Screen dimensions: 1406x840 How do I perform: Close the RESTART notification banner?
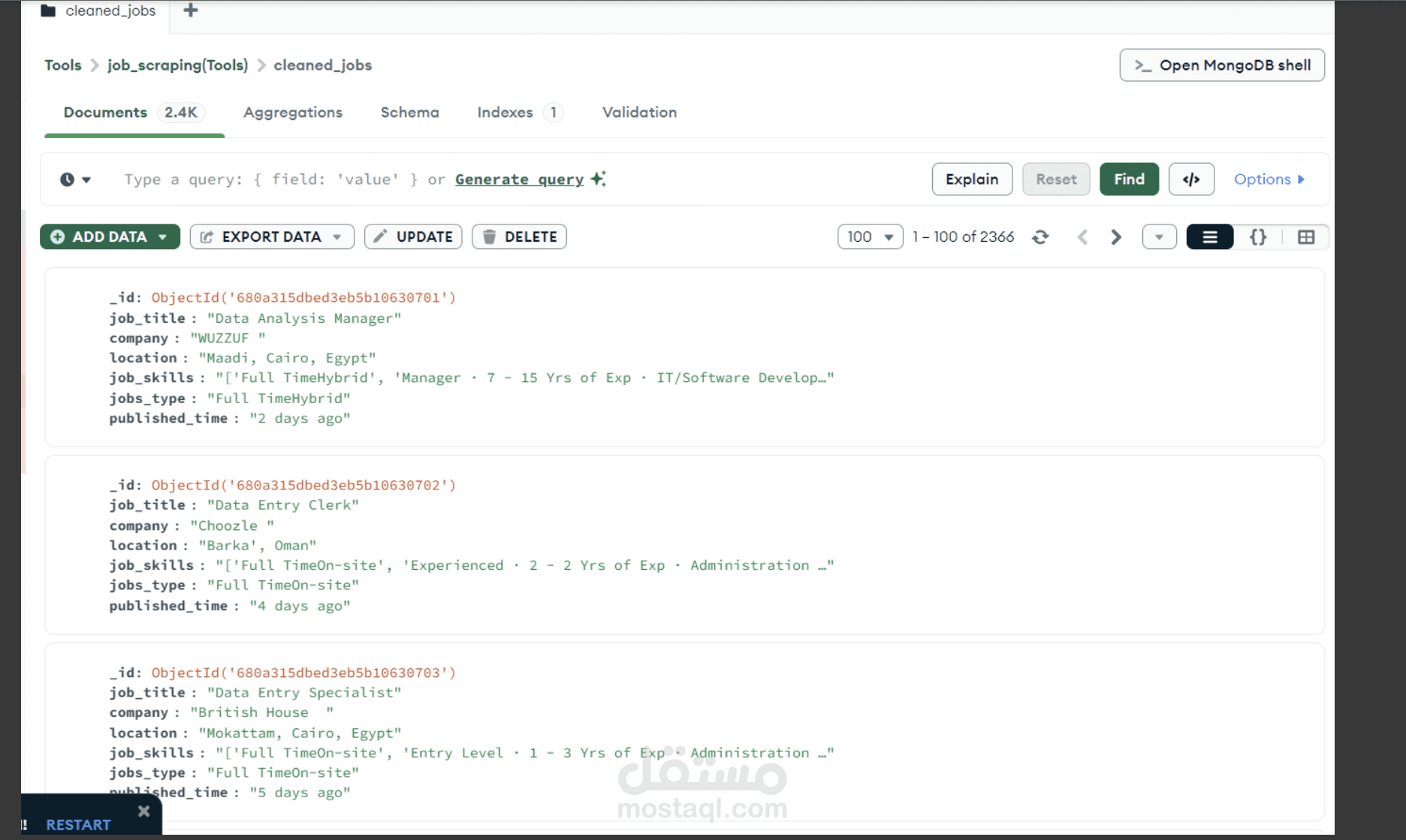pos(144,811)
